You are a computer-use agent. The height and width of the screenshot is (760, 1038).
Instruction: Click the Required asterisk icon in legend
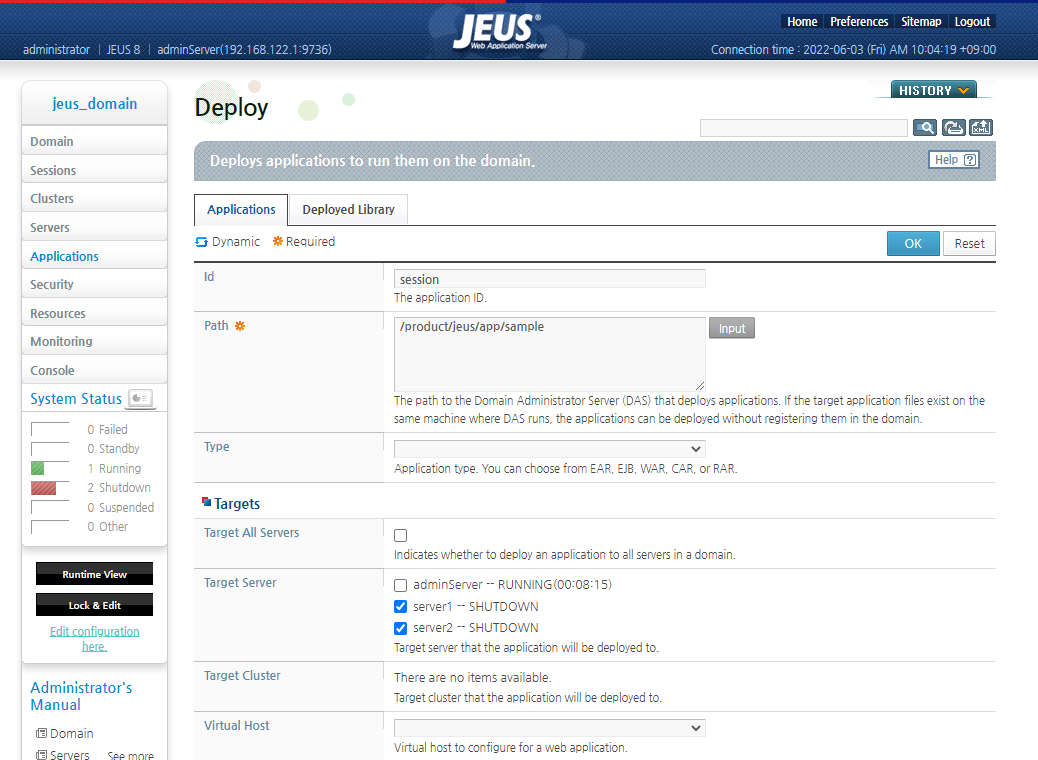tap(278, 242)
